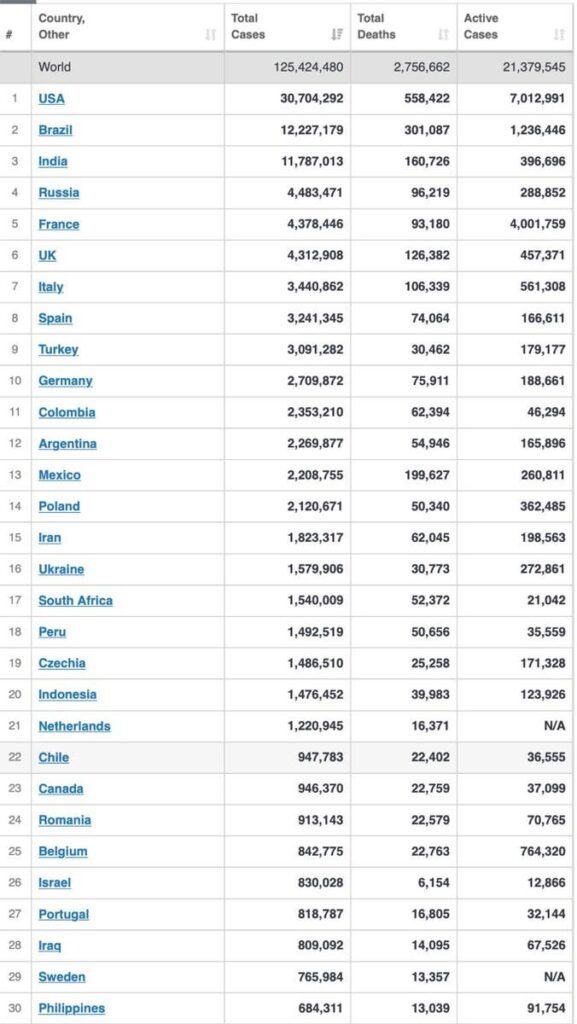Open the Netherlands country link
The width and height of the screenshot is (577, 1024).
coord(74,726)
